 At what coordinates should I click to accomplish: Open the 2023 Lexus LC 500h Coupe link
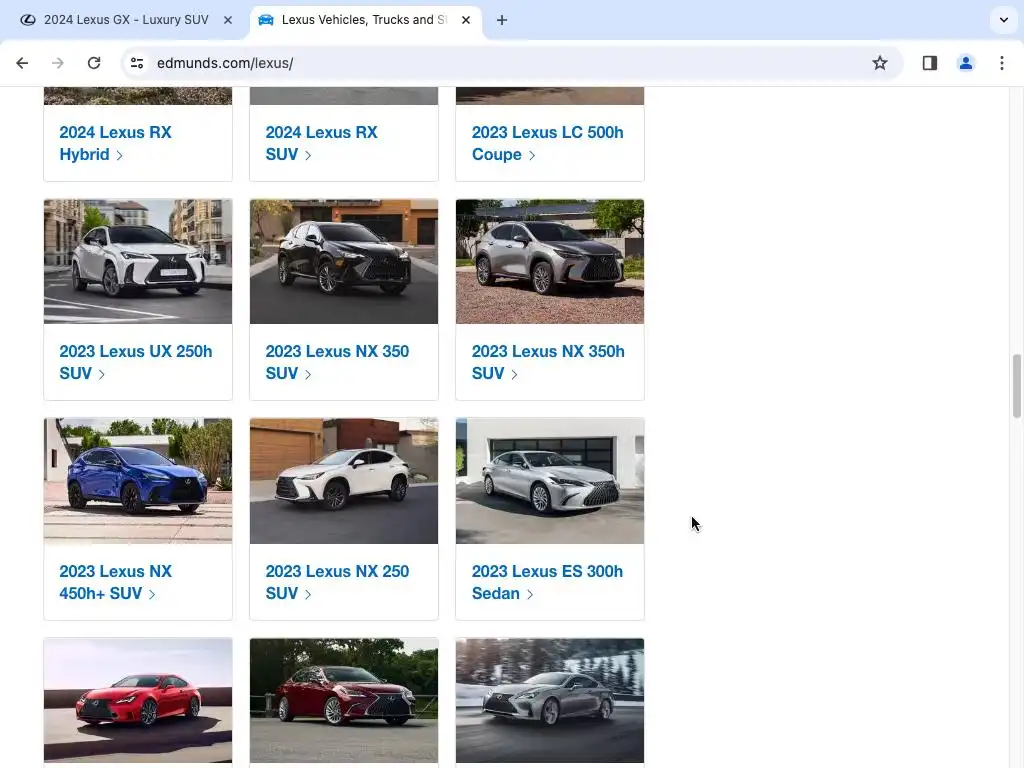click(x=547, y=143)
